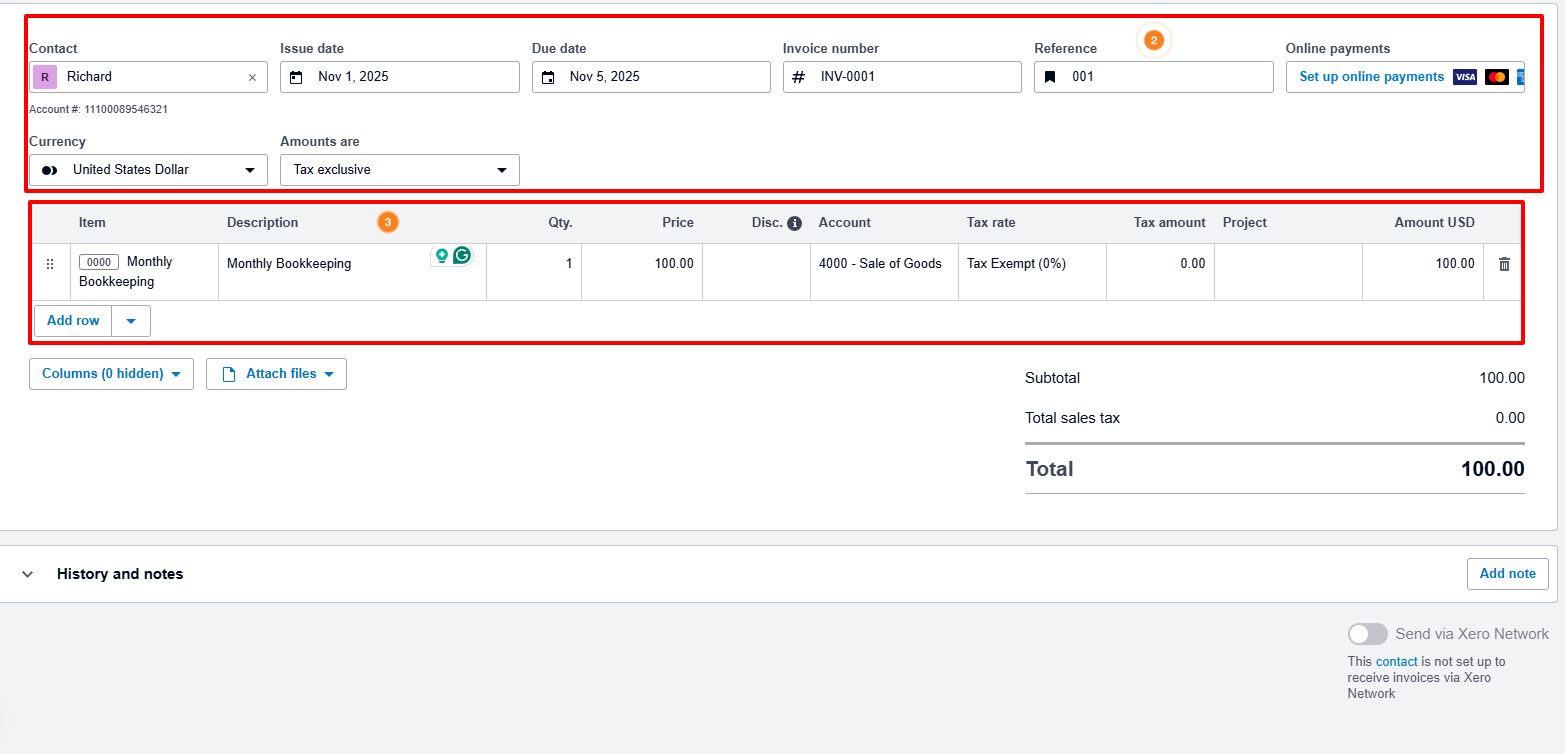Click the lightbulb suggestion icon in the description
This screenshot has height=754, width=1565.
(x=441, y=256)
